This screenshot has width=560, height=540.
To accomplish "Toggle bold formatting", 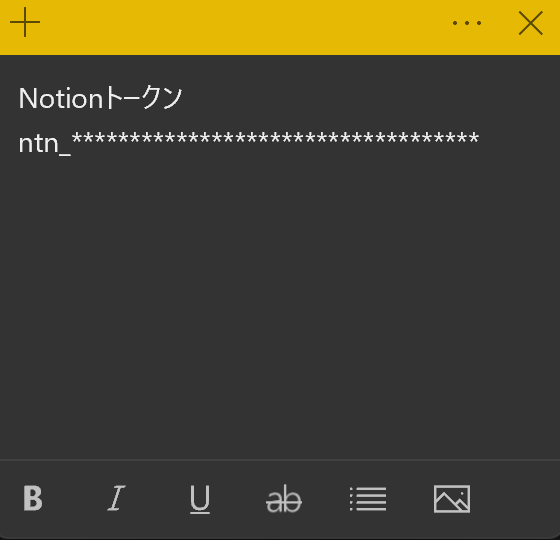I will [x=33, y=498].
